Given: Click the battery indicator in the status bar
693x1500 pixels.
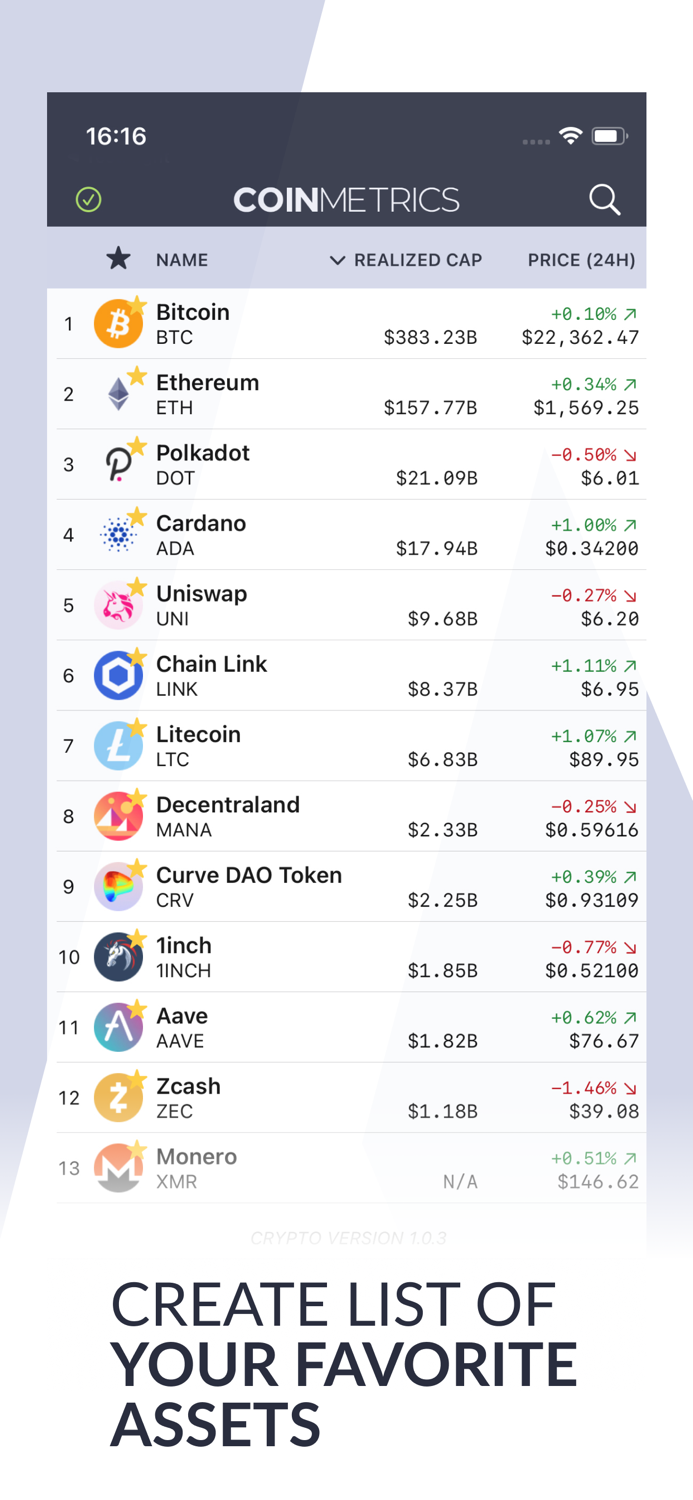Looking at the screenshot, I should point(610,135).
